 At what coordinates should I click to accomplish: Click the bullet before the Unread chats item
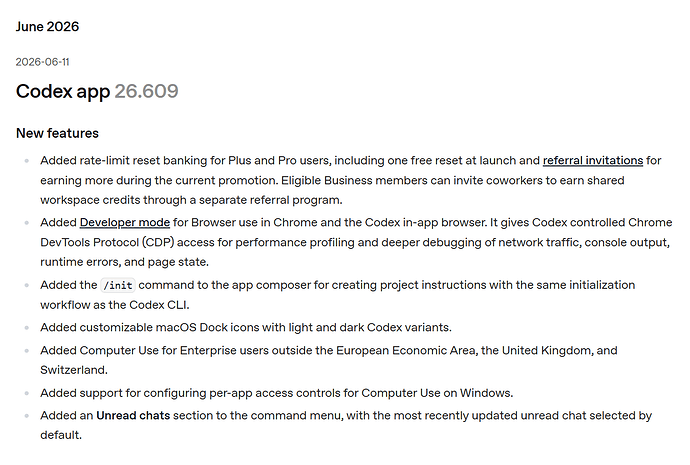tap(27, 416)
